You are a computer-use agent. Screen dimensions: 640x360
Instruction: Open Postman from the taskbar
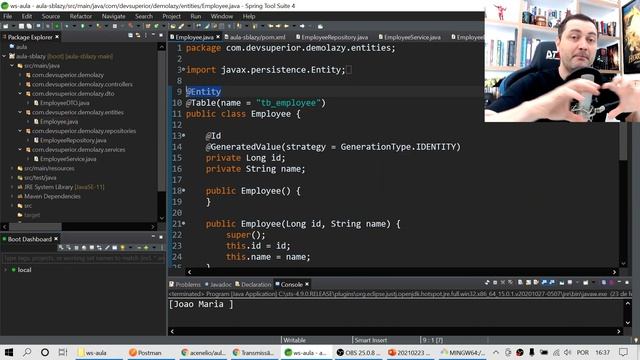(x=145, y=352)
